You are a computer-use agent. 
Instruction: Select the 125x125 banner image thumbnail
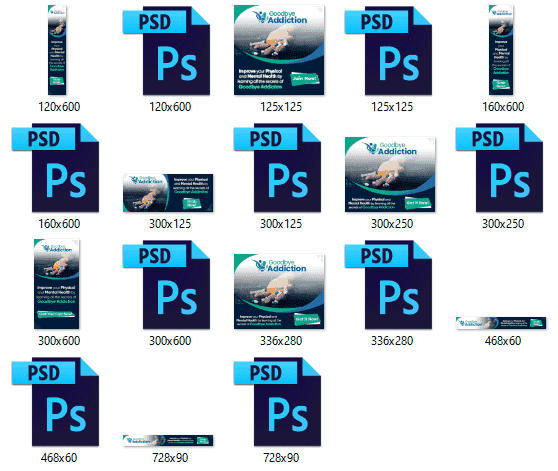[279, 50]
